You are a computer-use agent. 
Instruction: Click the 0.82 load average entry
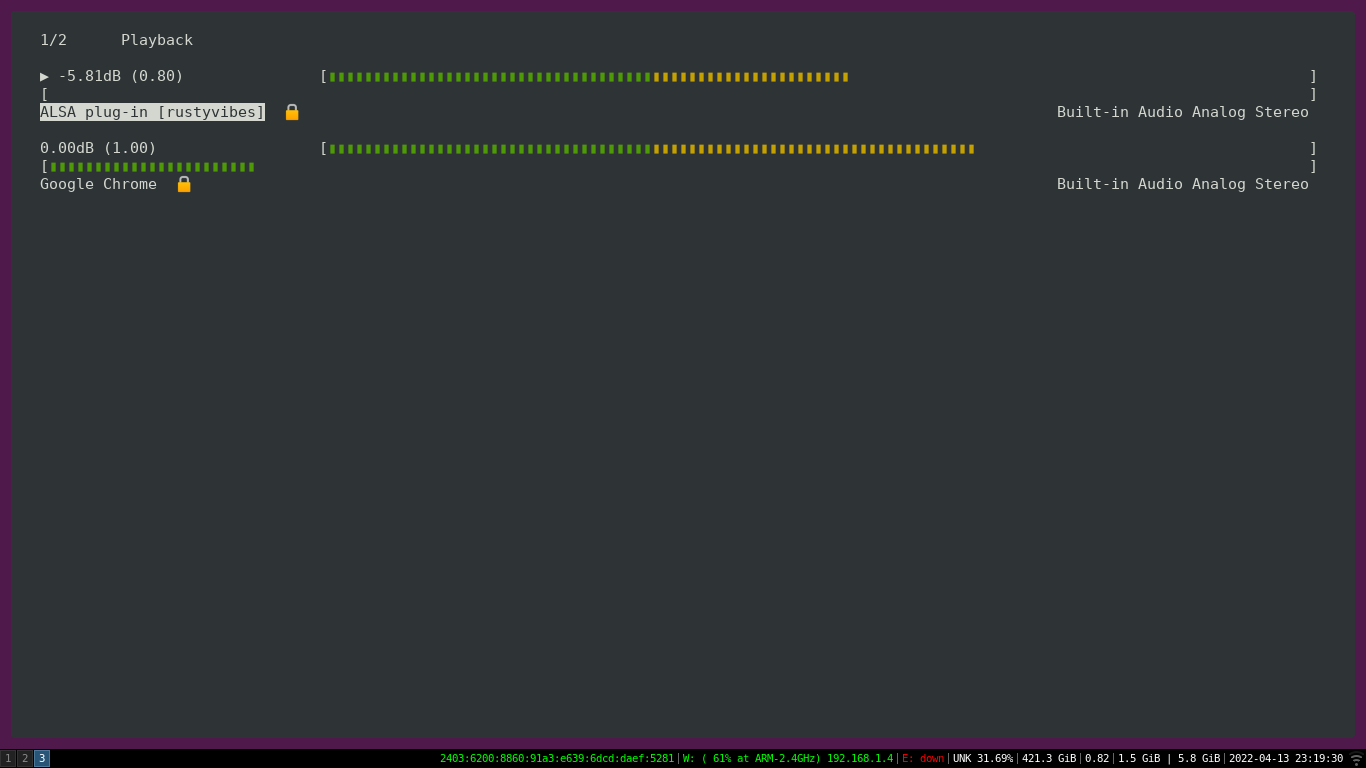[1097, 759]
